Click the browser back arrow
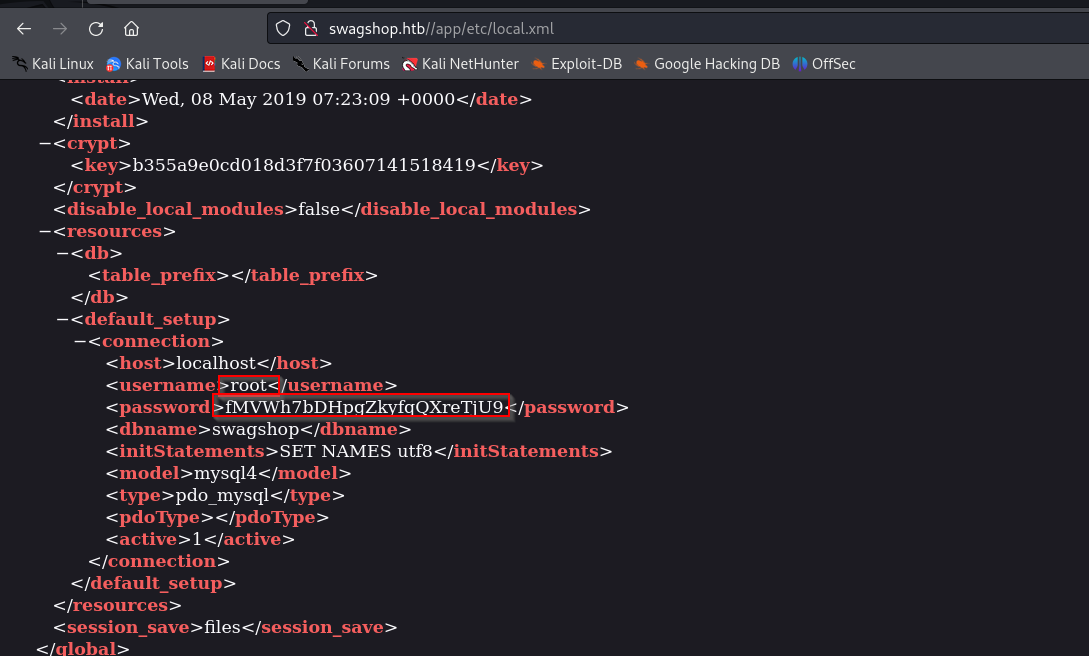Screen dimensions: 1089x656 point(24,28)
